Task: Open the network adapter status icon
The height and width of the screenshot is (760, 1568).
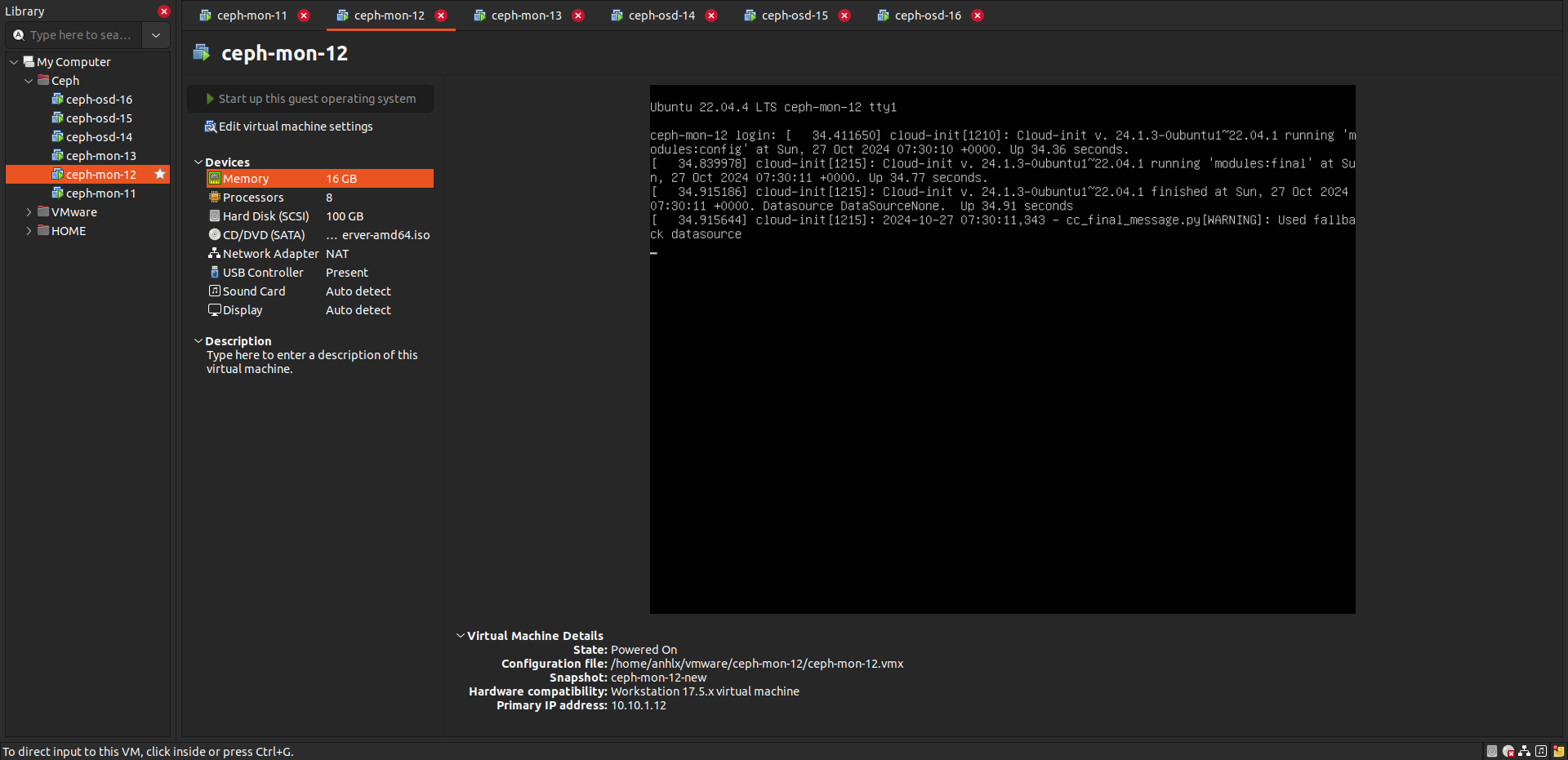Action: [1525, 751]
